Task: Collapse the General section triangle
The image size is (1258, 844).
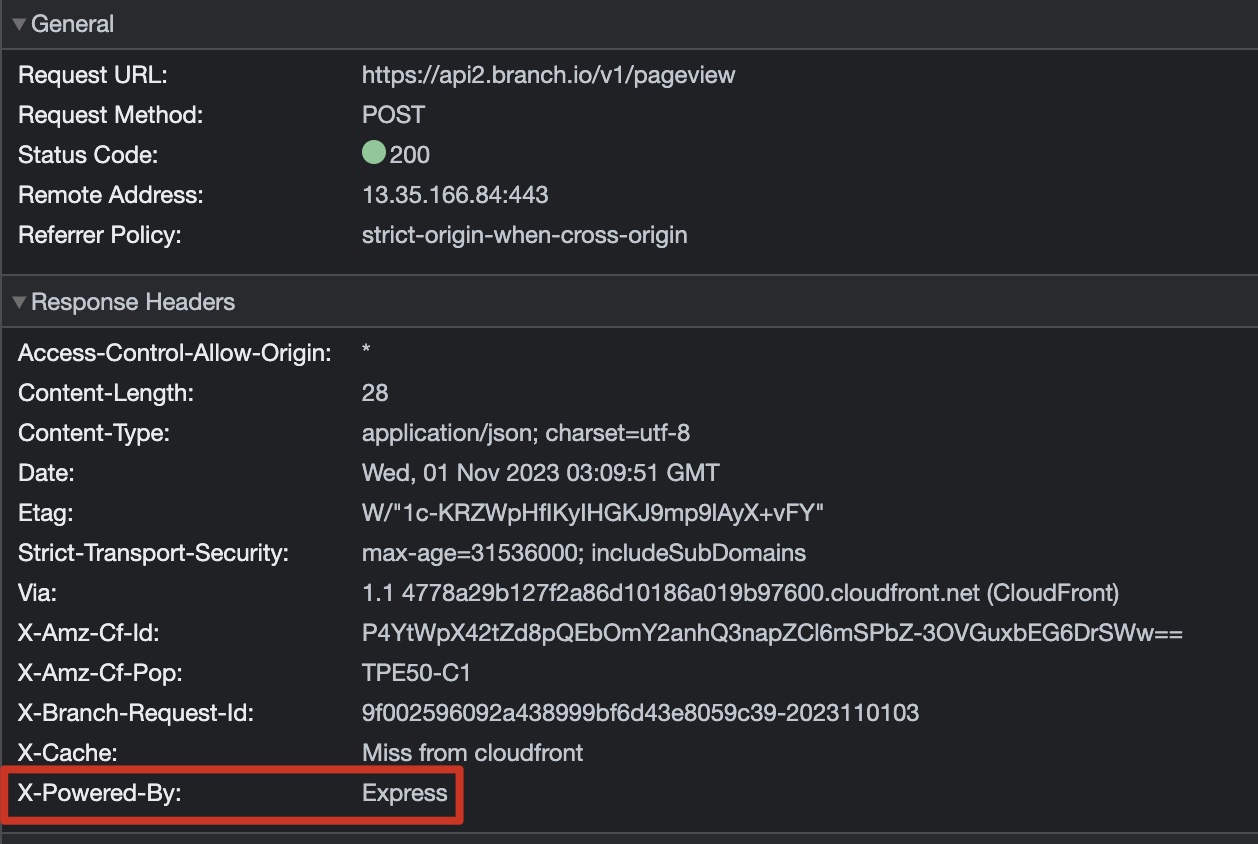Action: [x=19, y=24]
